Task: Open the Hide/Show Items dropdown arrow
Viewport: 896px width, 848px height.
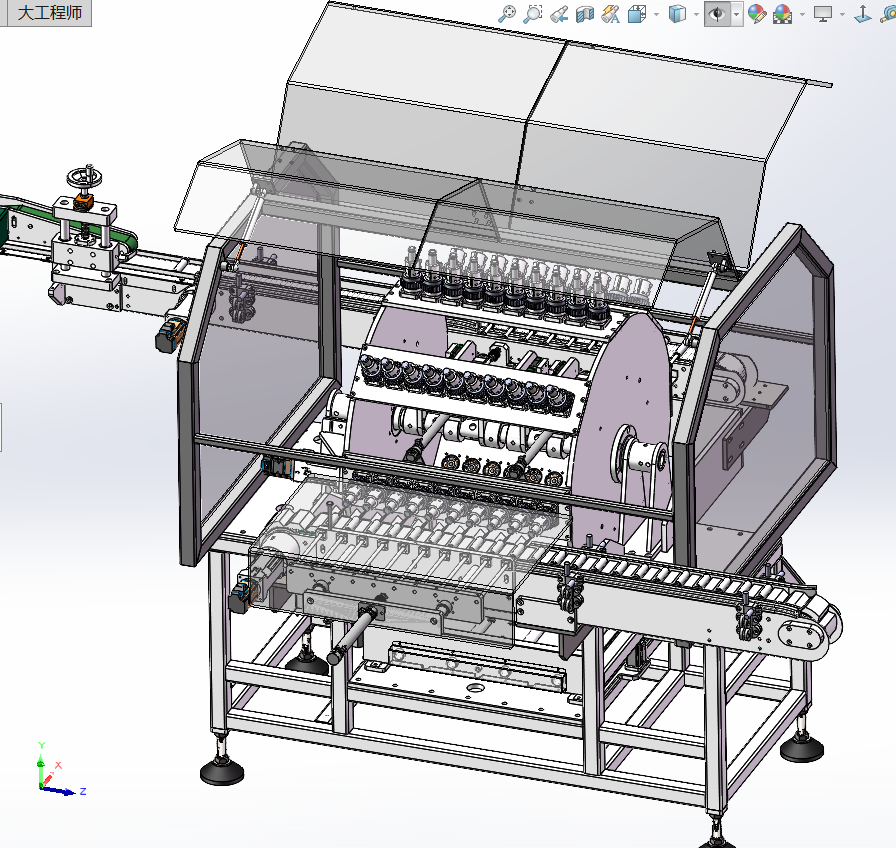Action: [736, 14]
